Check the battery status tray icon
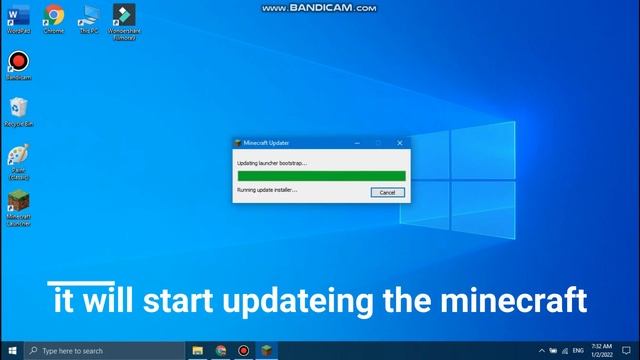The width and height of the screenshot is (640, 360). (x=553, y=351)
